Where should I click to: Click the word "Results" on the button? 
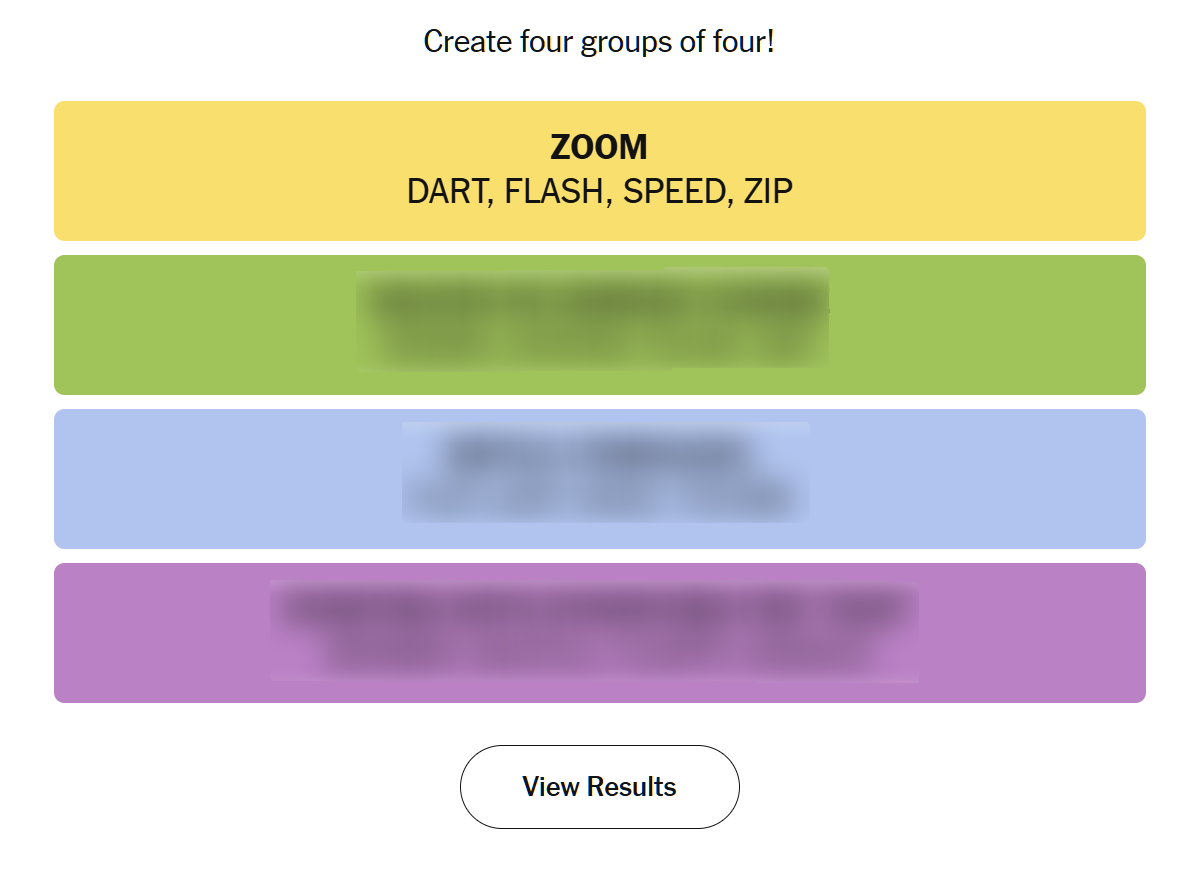[x=631, y=787]
